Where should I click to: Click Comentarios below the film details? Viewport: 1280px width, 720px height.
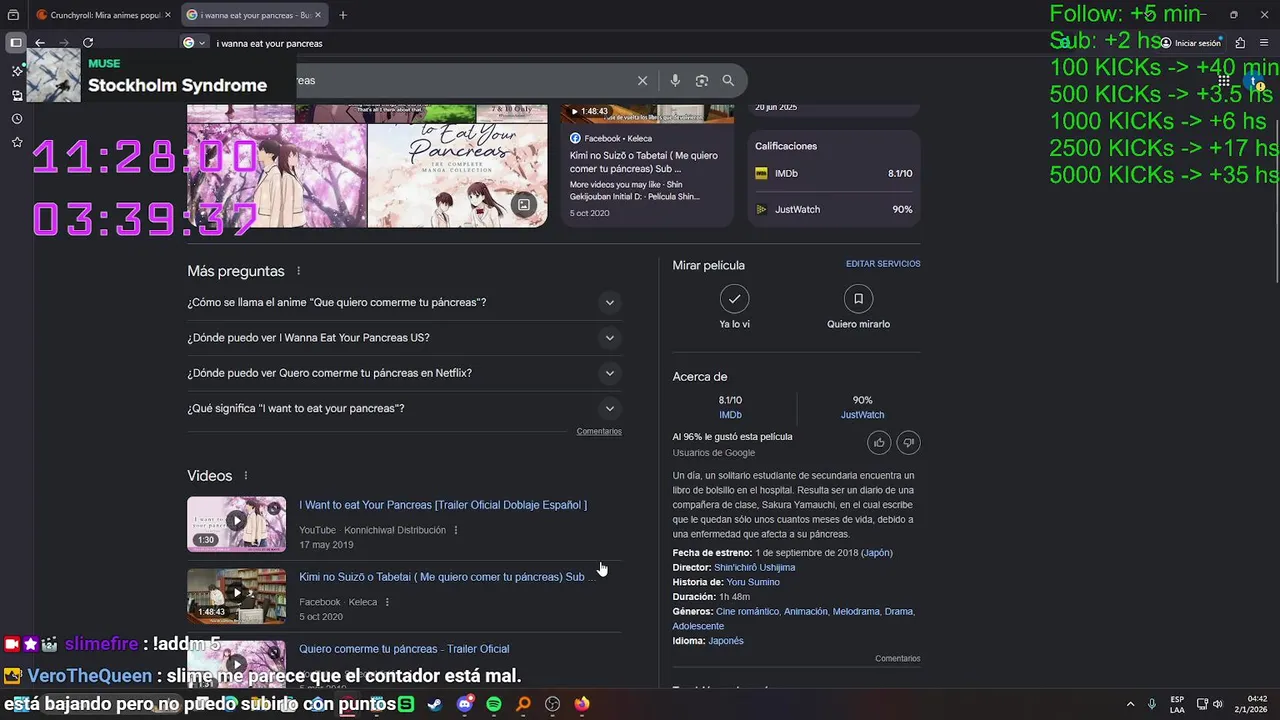[x=897, y=658]
